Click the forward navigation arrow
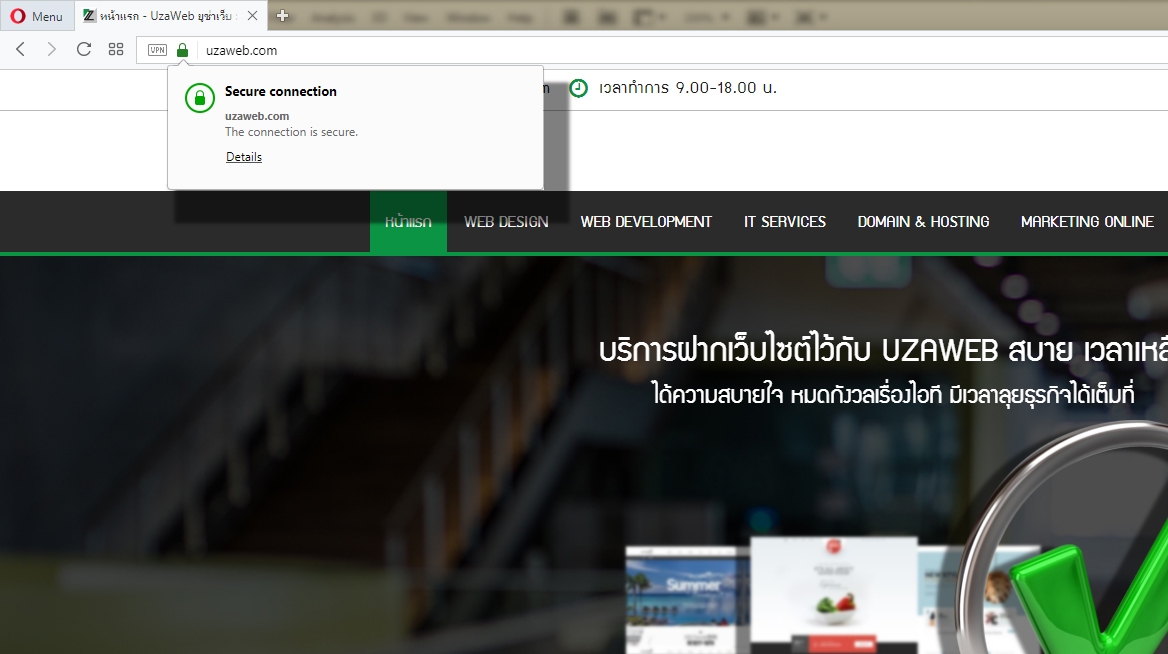The image size is (1168, 654). point(52,49)
